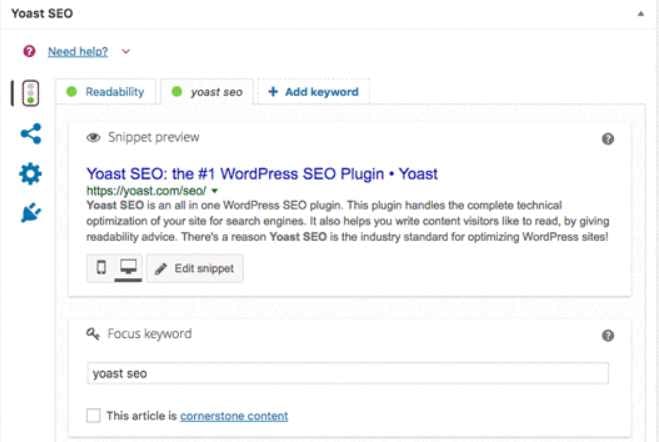Click the green dot on yoast seo tab
The height and width of the screenshot is (442, 659).
coord(177,92)
